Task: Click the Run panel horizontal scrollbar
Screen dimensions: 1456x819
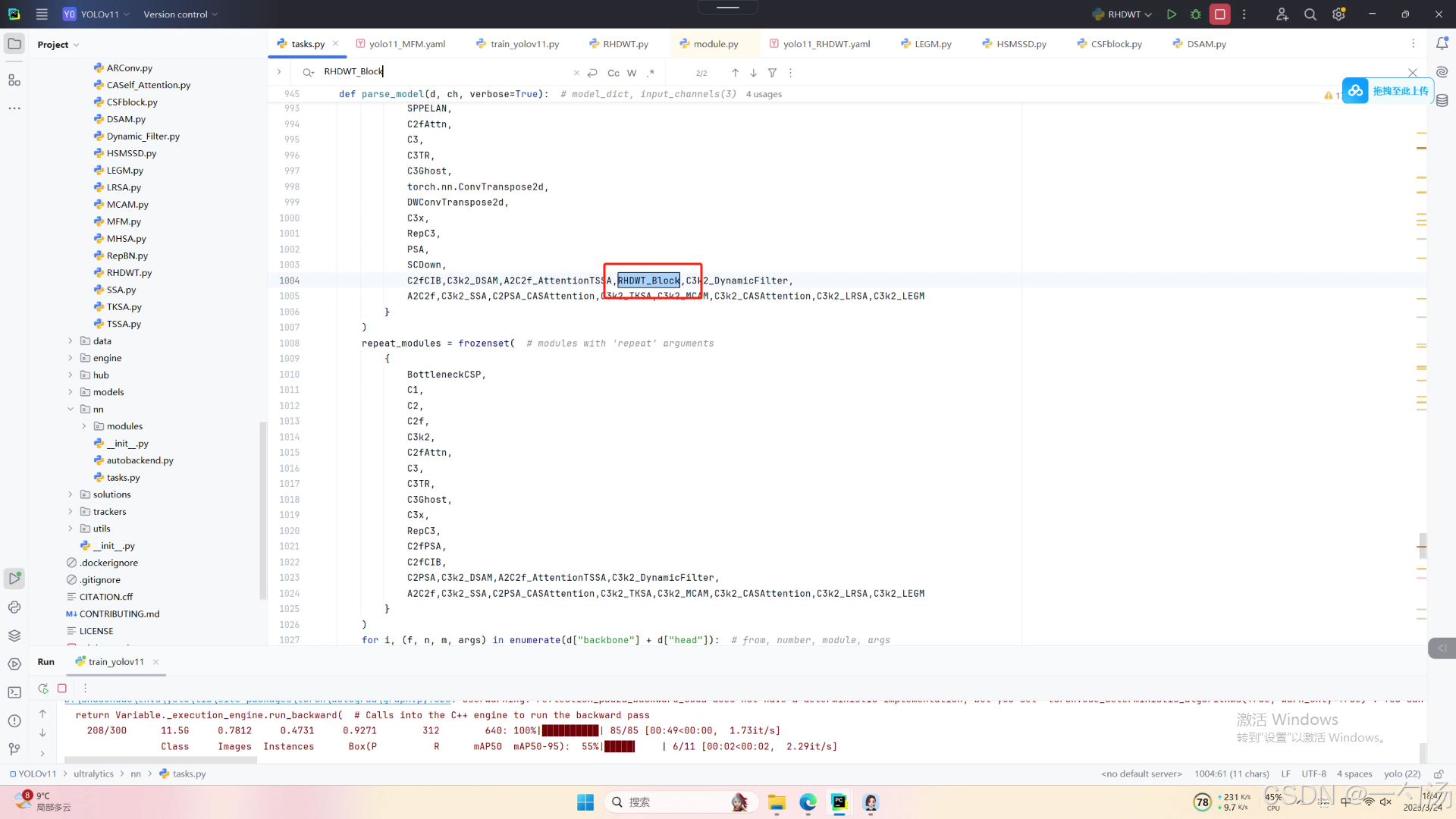Action: tap(161, 760)
